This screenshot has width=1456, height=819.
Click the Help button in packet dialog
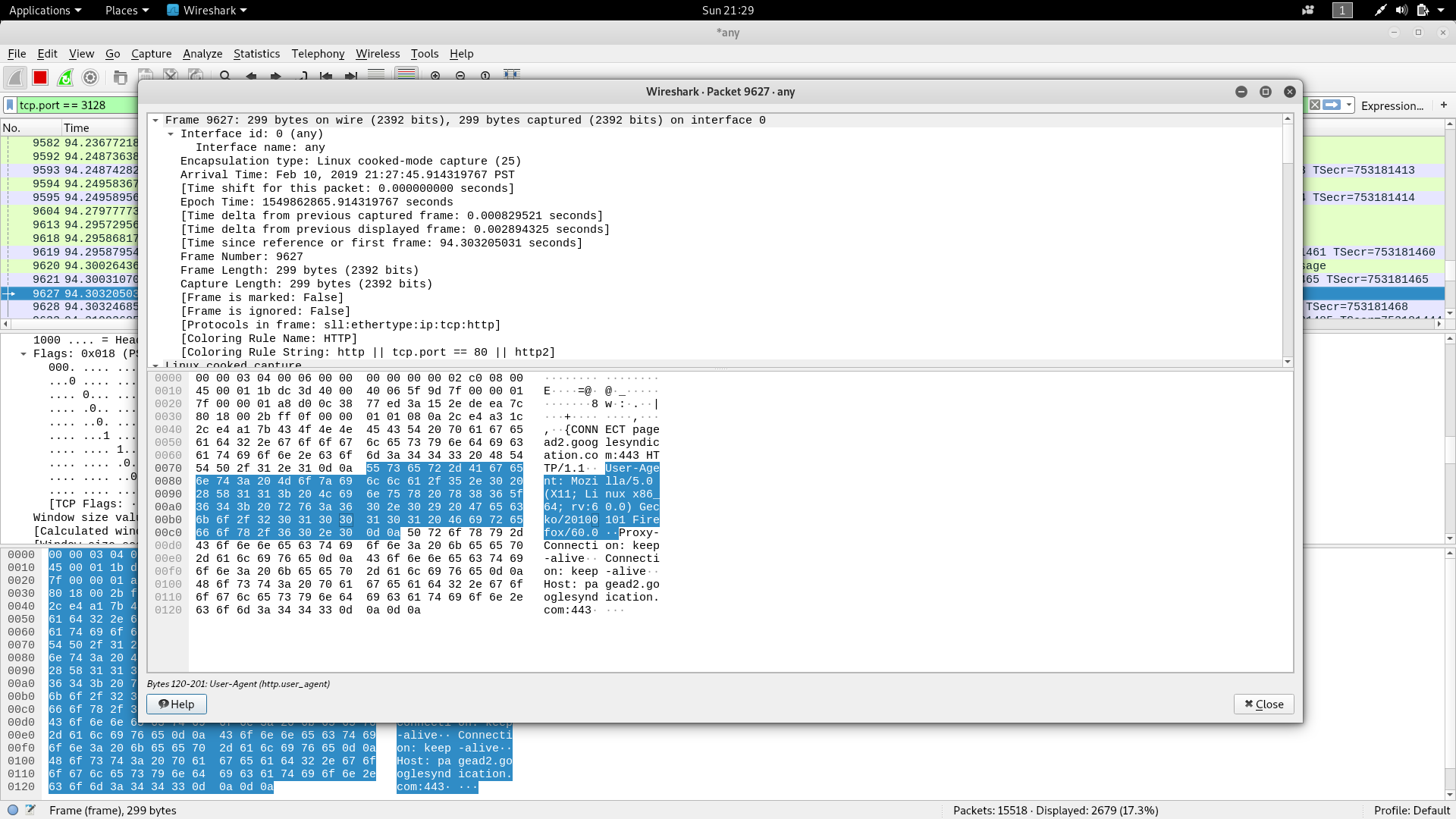tap(177, 704)
